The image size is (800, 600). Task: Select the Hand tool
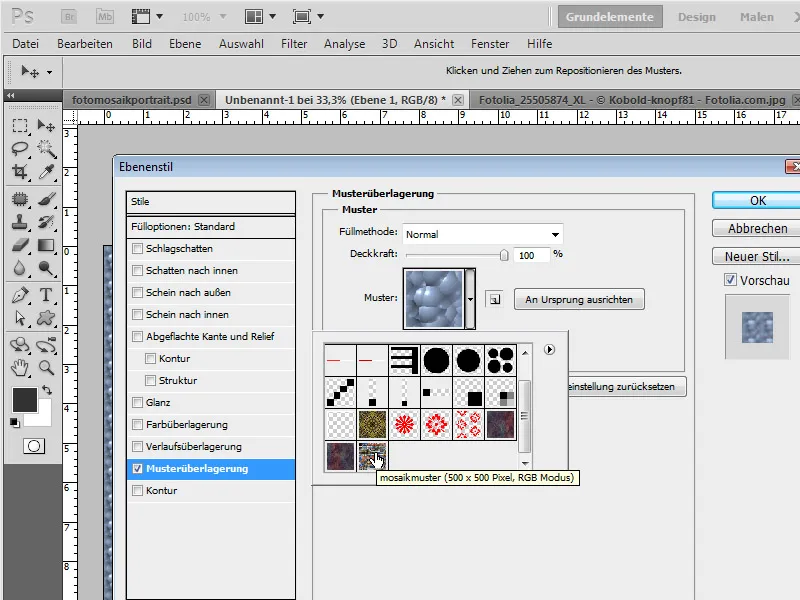pyautogui.click(x=20, y=367)
